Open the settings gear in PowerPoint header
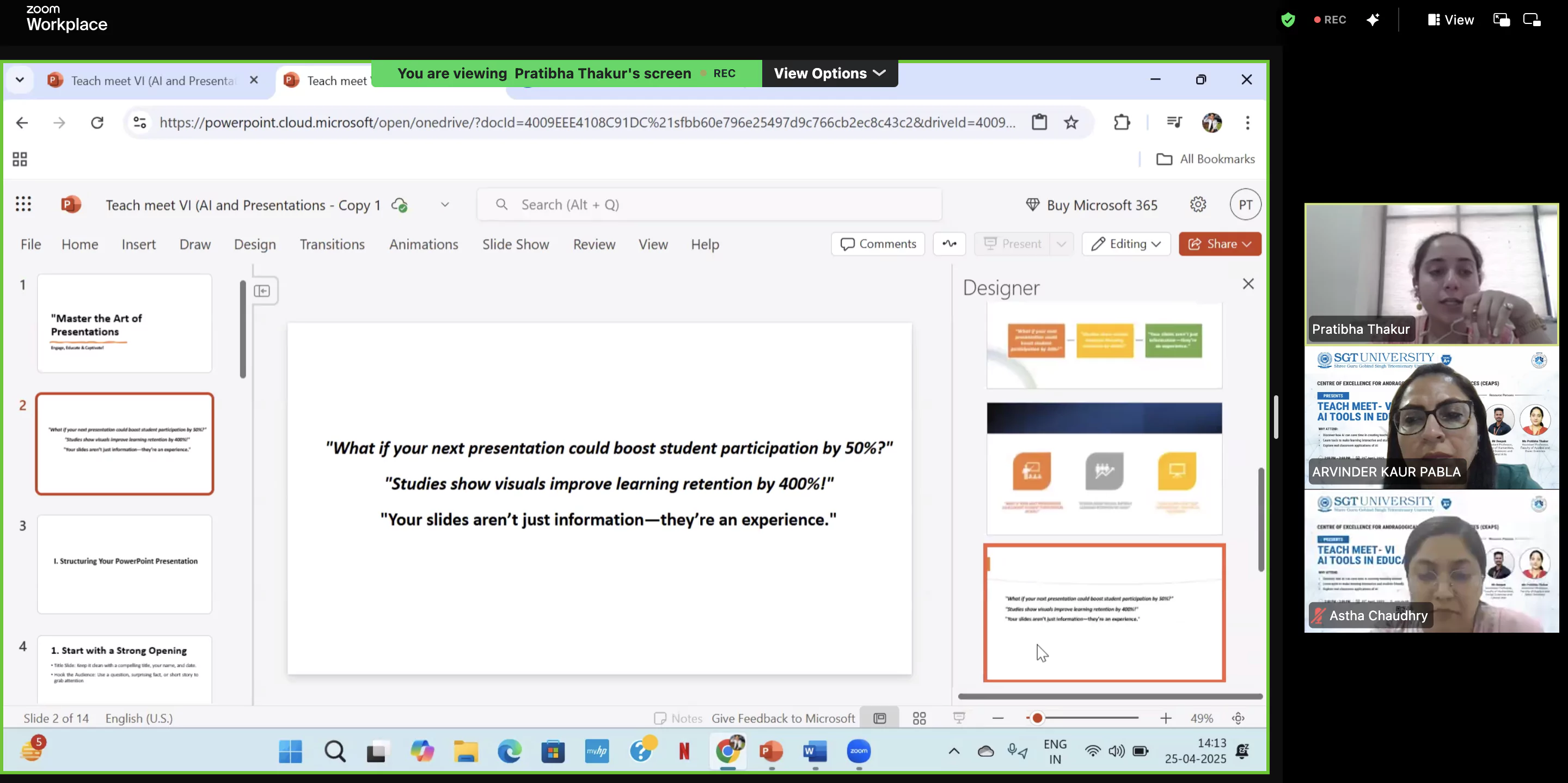 tap(1198, 205)
